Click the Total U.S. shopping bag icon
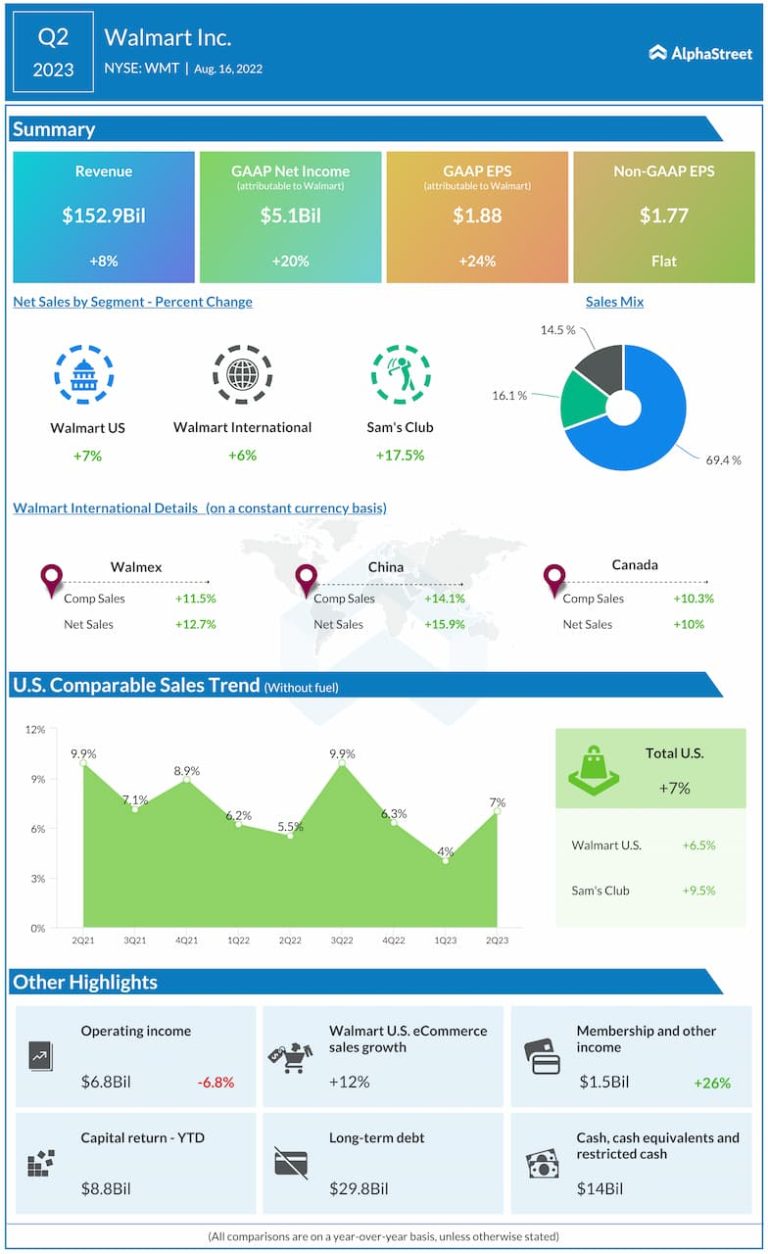This screenshot has width=768, height=1254. [594, 769]
